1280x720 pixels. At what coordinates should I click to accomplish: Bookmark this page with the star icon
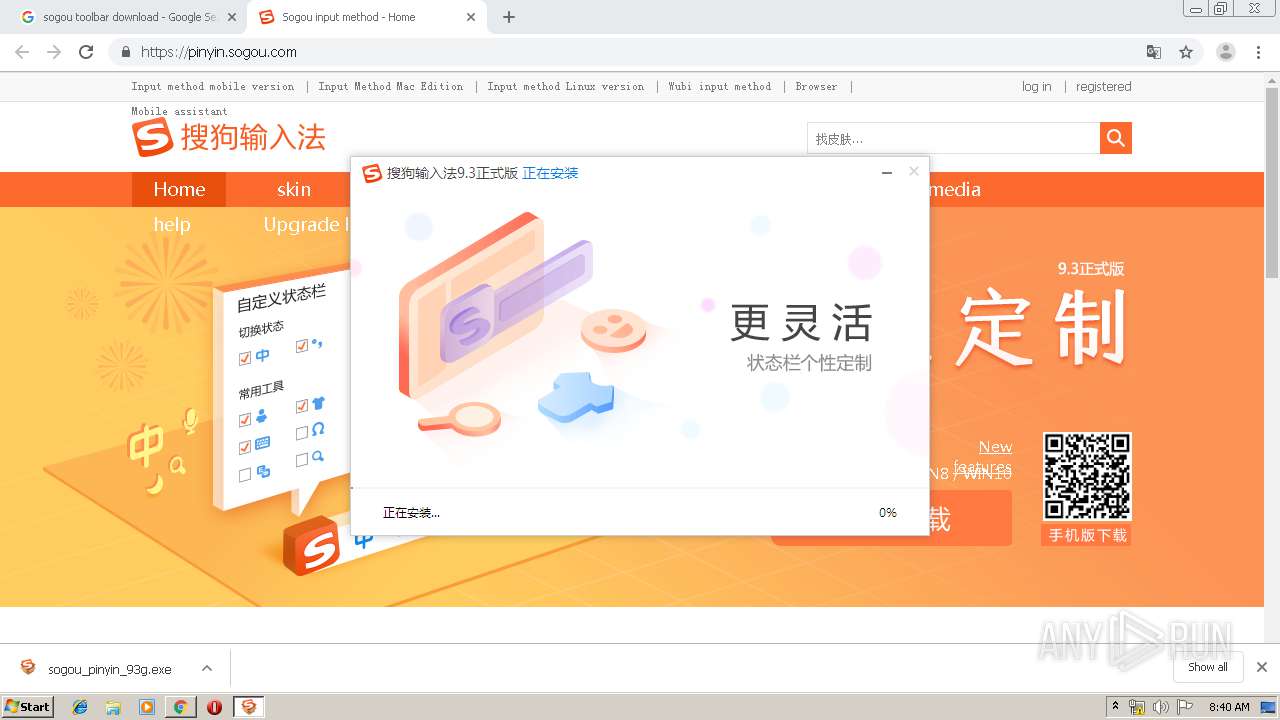1186,52
